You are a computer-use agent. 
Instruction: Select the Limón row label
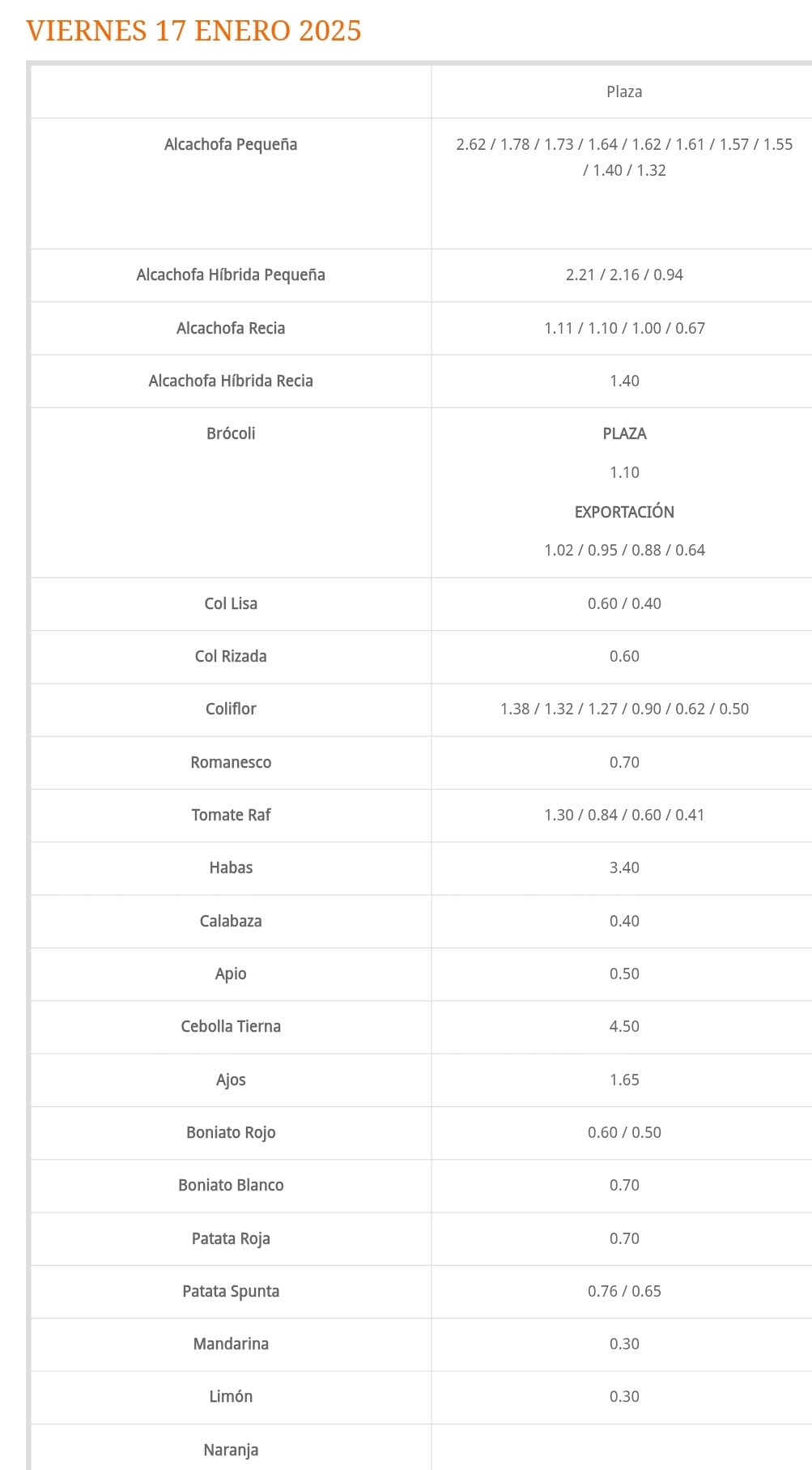(231, 1396)
